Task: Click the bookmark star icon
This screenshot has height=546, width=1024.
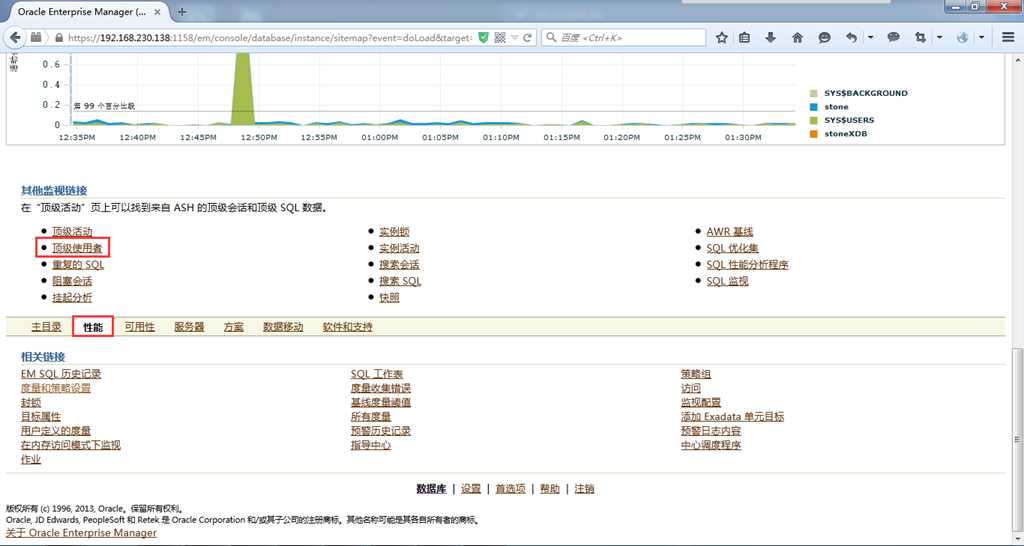Action: (x=722, y=37)
